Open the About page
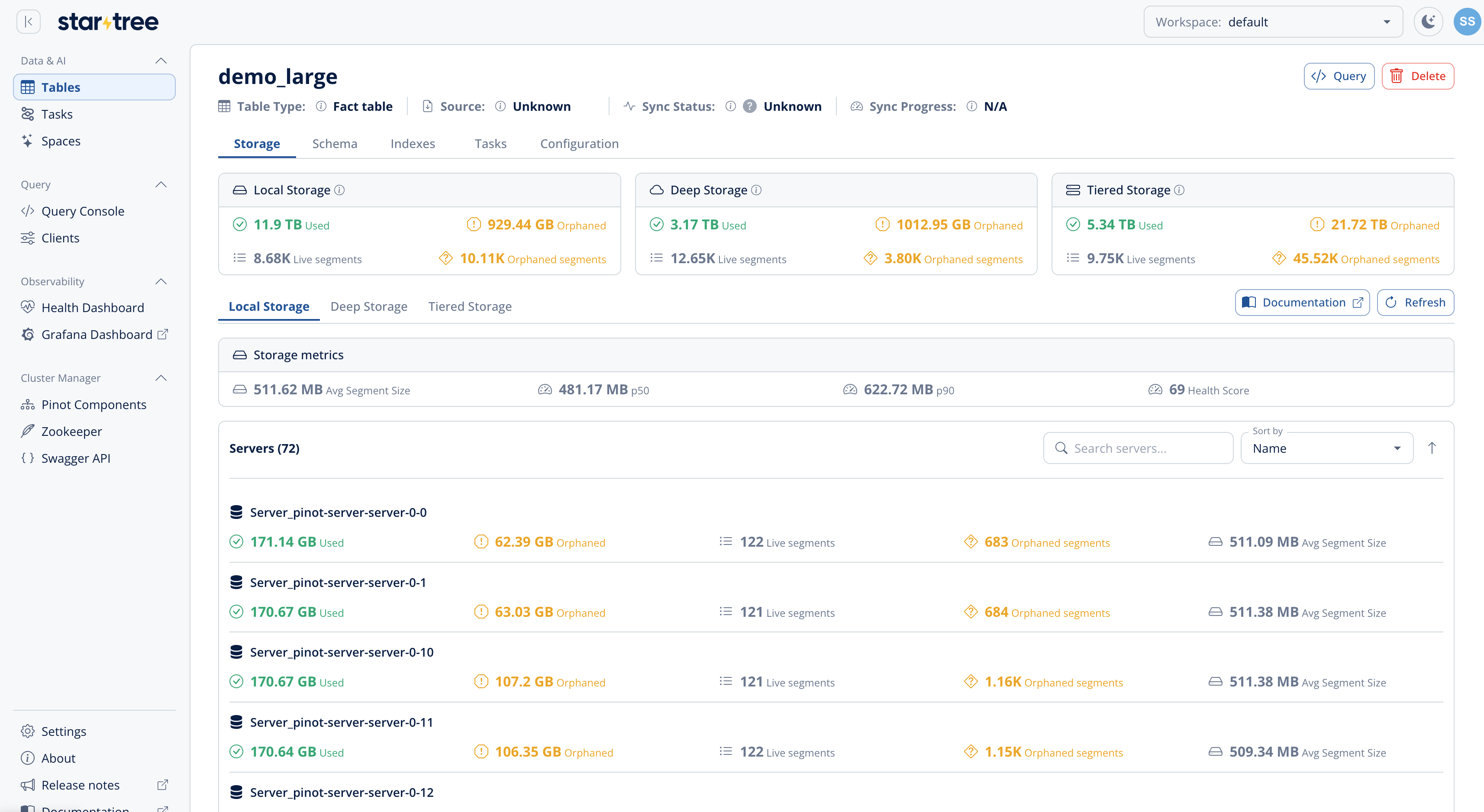 pyautogui.click(x=94, y=758)
